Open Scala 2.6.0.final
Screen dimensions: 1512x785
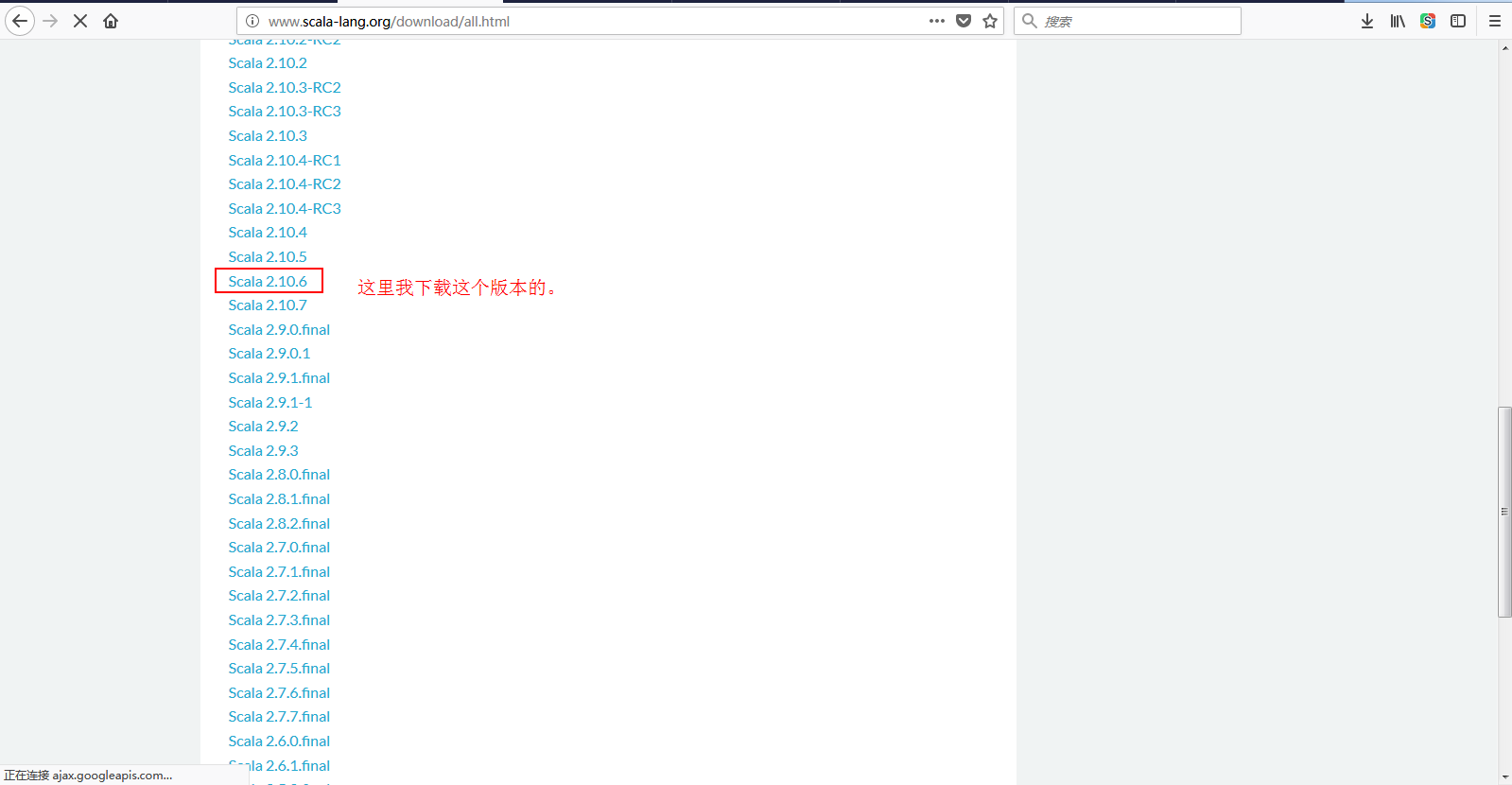279,741
